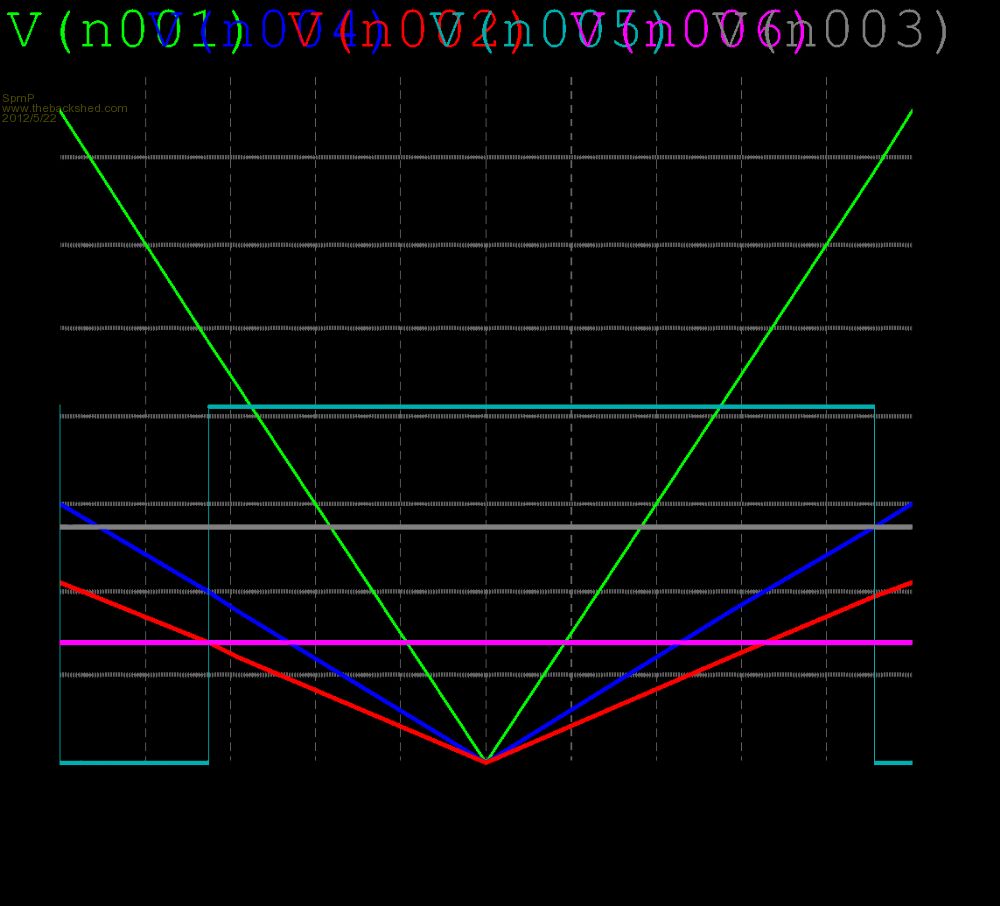
Task: Click the teal pulse's rising edge
Action: click(208, 580)
